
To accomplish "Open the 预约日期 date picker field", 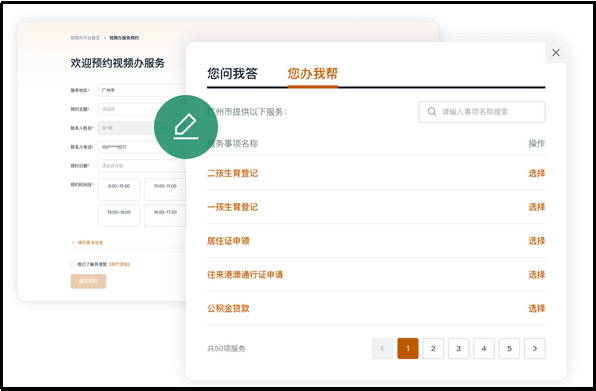I will (x=142, y=166).
